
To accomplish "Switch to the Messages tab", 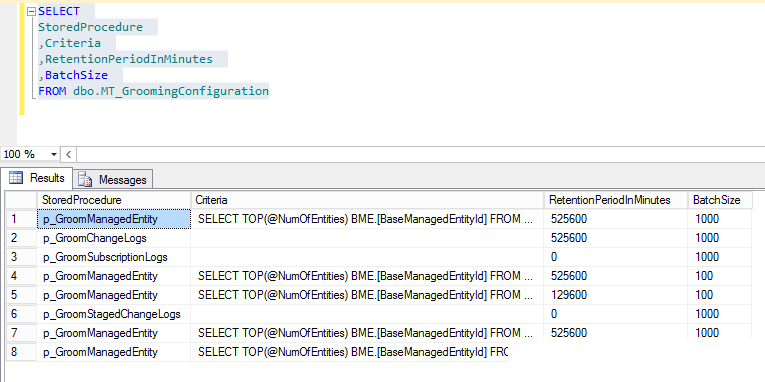I will click(x=113, y=180).
